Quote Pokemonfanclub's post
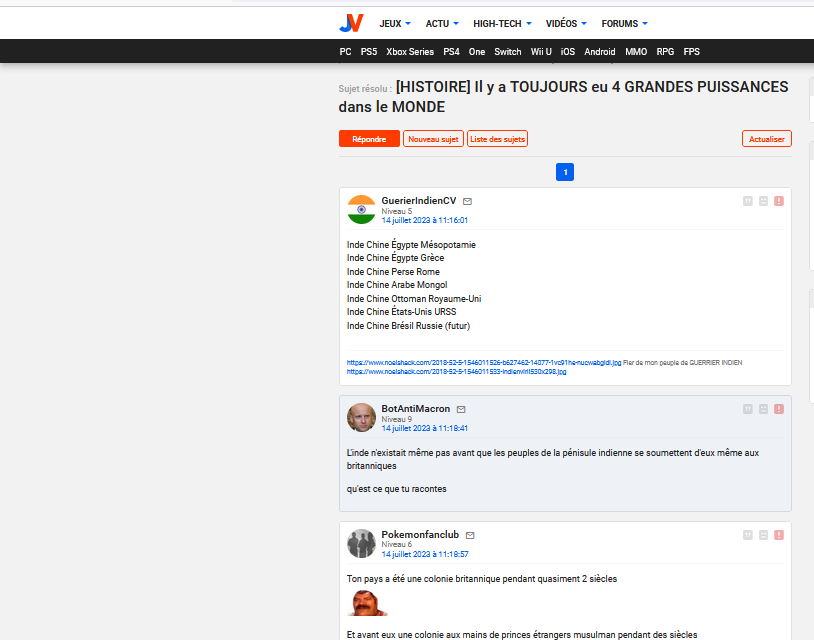 747,535
